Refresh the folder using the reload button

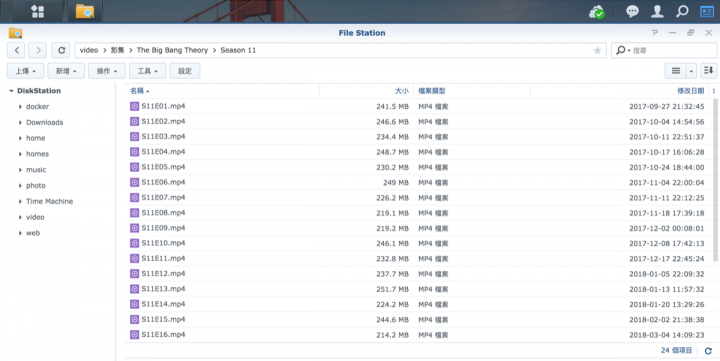[61, 50]
